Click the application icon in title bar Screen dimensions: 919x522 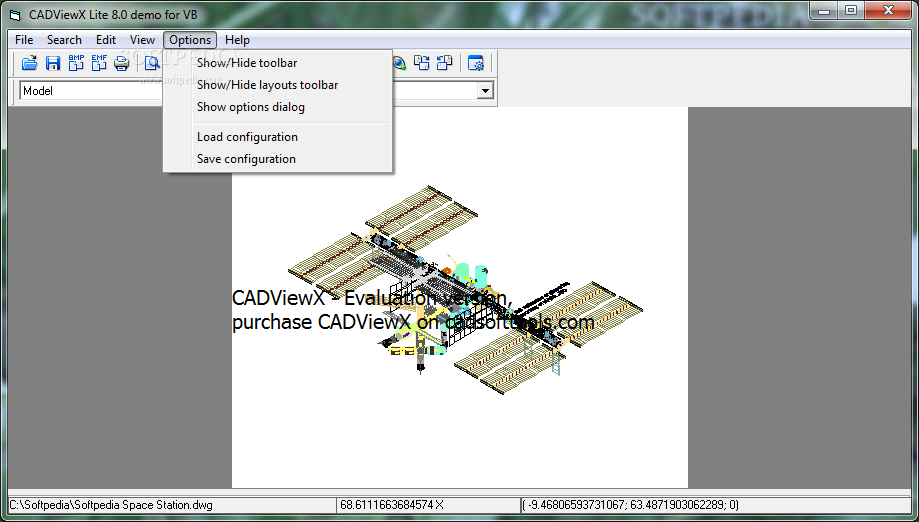click(x=16, y=15)
